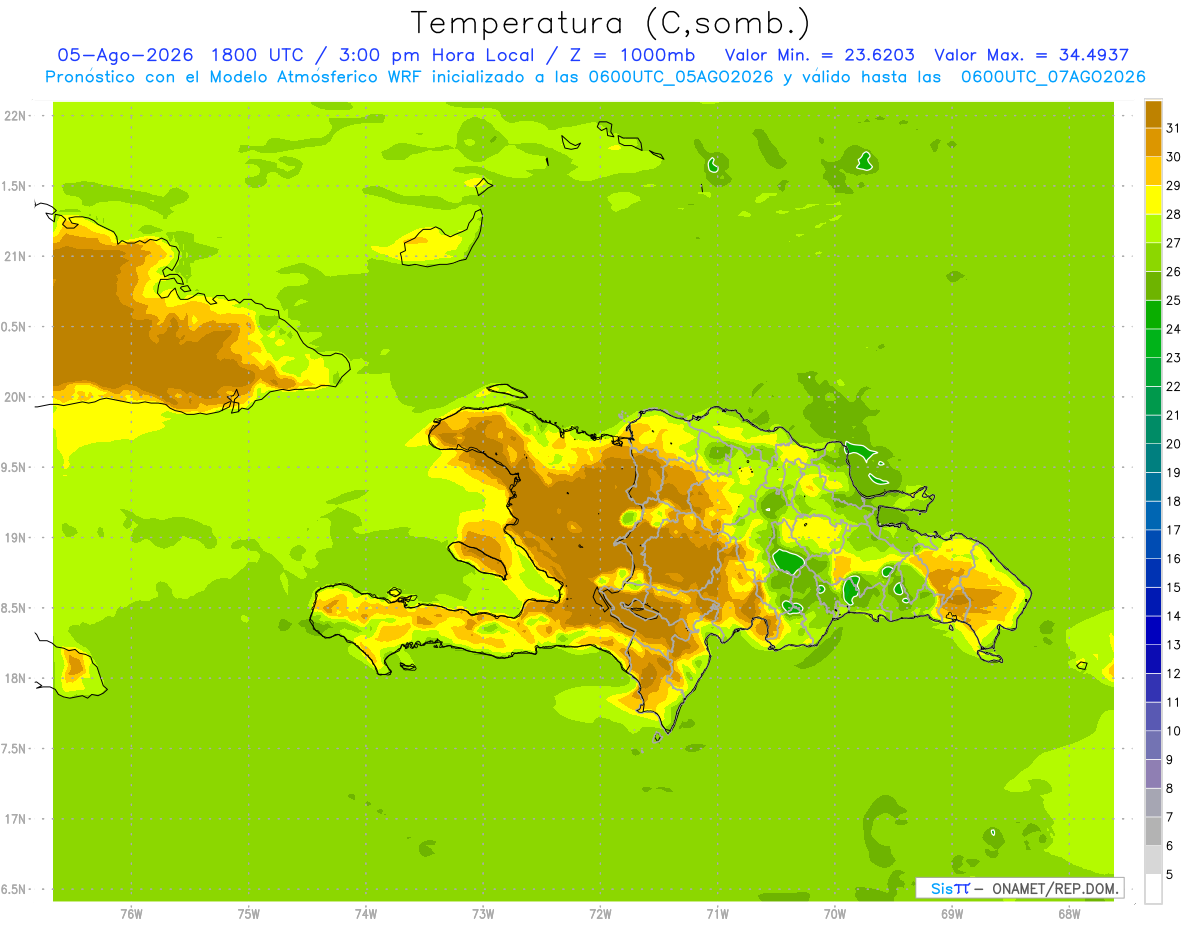This screenshot has height=927, width=1200.
Task: Click the "72W" longitude label
Action: coord(600,913)
